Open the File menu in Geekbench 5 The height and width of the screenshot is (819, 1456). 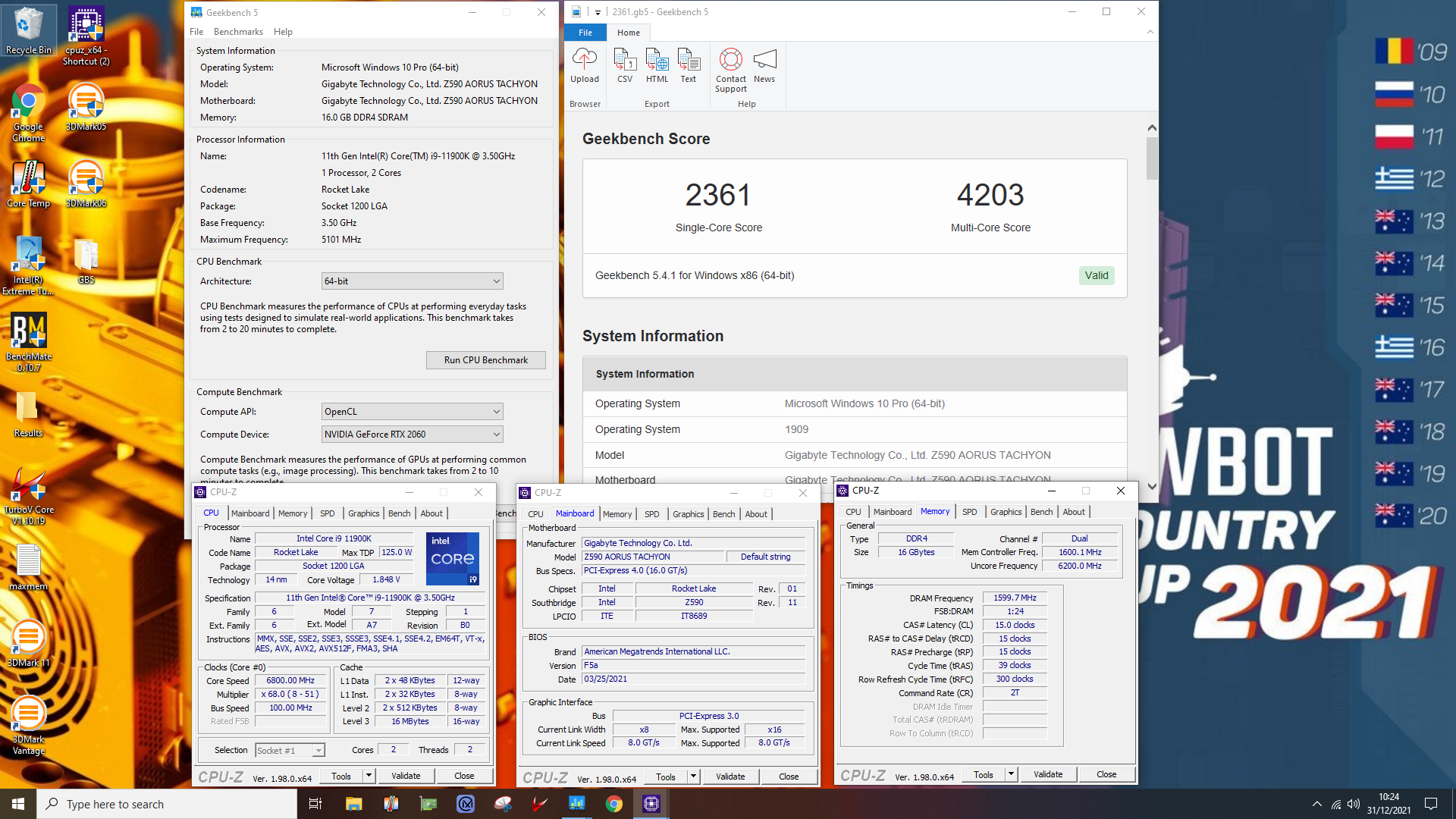point(196,32)
